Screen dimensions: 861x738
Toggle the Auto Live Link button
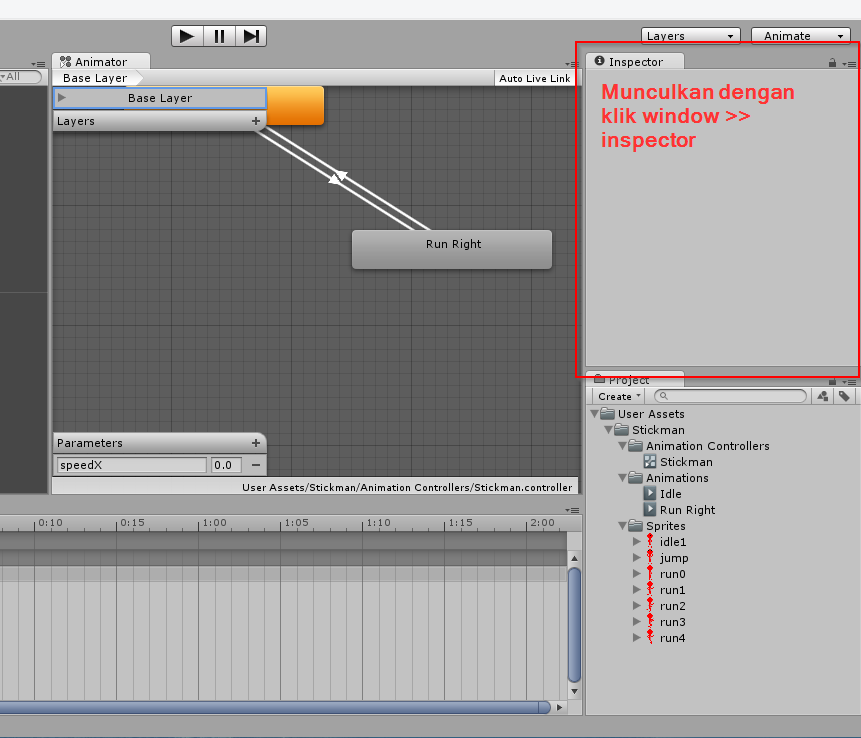[x=535, y=78]
